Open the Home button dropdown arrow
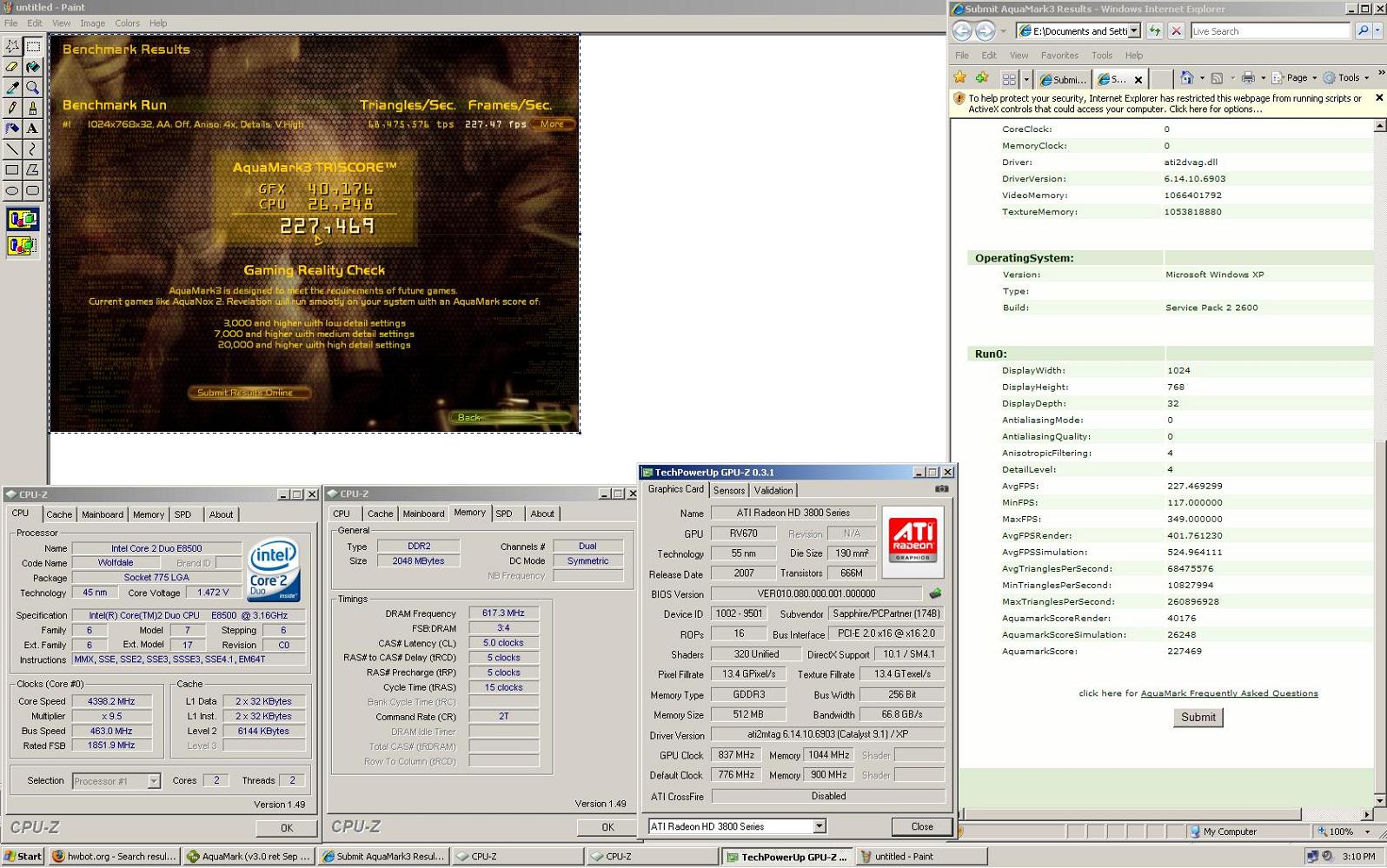 (1202, 78)
